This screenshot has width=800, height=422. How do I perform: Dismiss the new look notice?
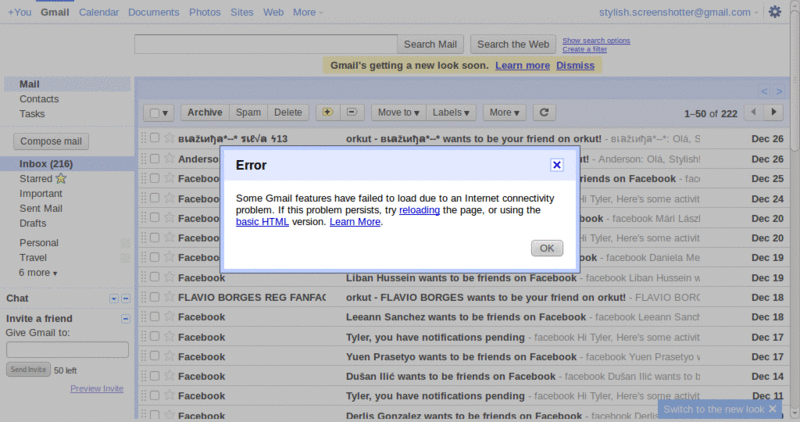click(x=575, y=65)
